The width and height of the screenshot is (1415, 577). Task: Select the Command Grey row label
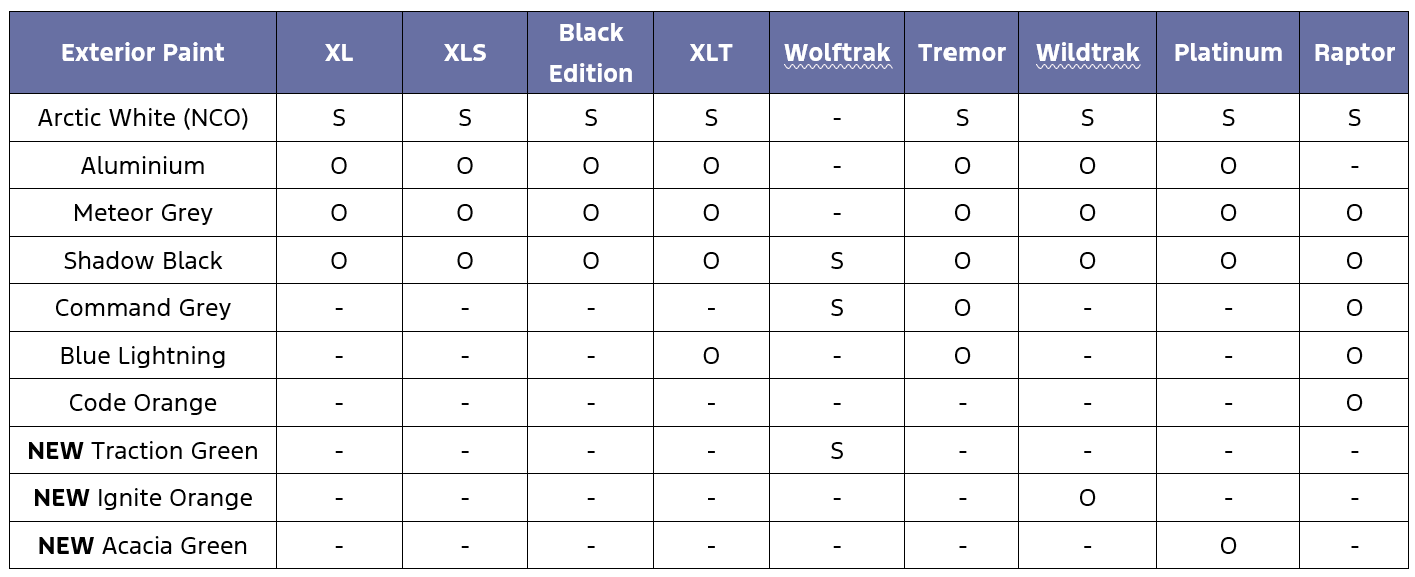(x=143, y=308)
